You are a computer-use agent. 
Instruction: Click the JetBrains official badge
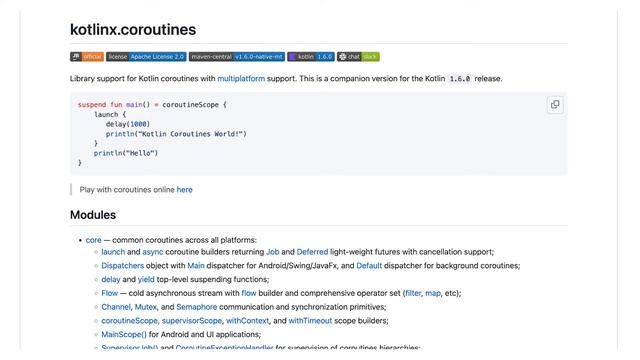(x=87, y=57)
